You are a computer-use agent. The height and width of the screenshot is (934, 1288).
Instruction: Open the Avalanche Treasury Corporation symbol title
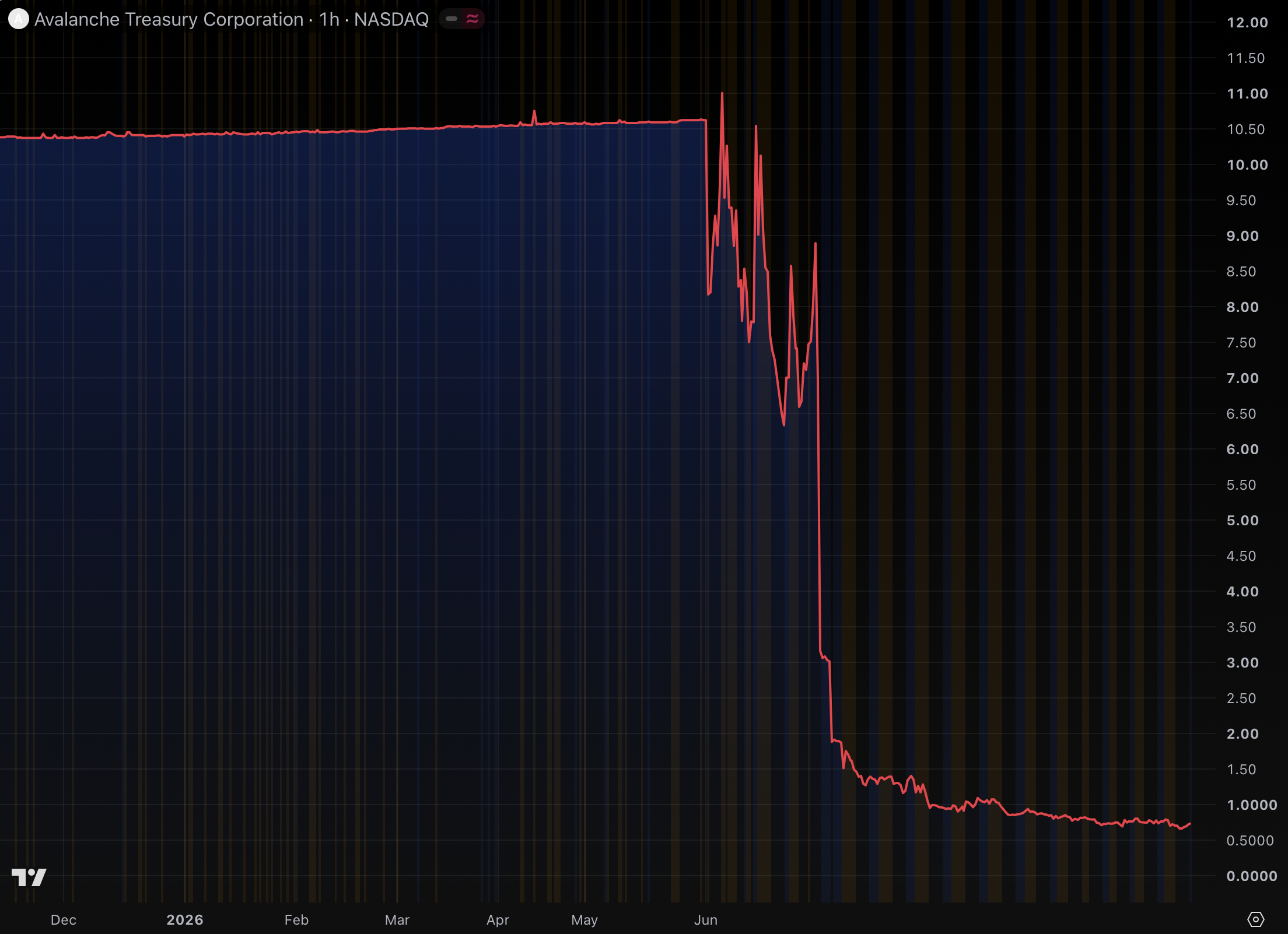tap(169, 19)
